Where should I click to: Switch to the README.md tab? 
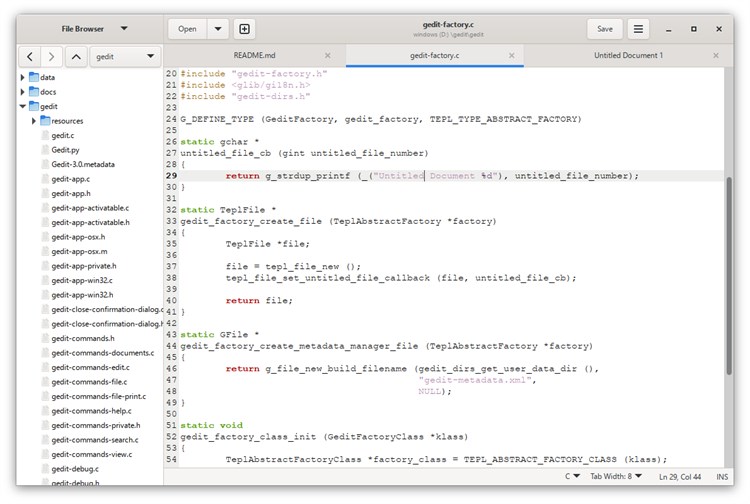click(x=254, y=55)
